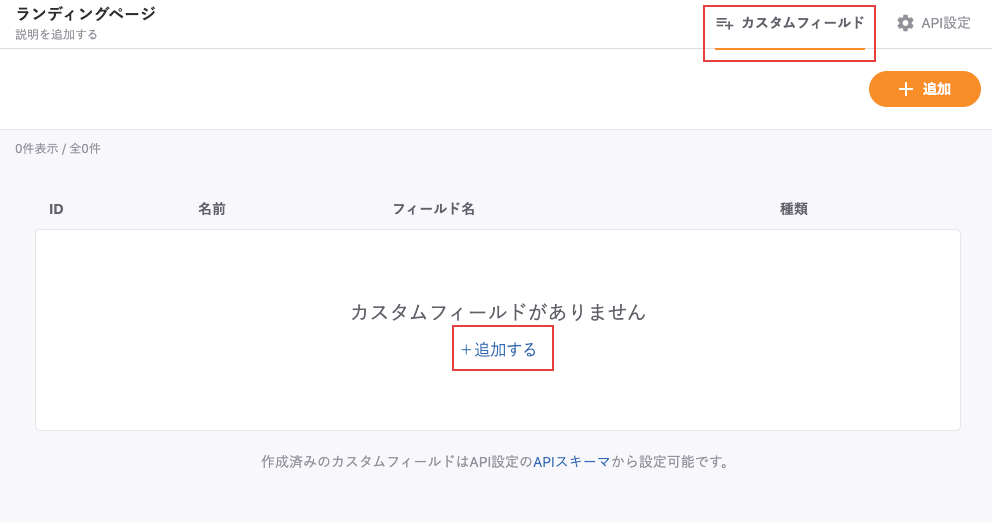992x523 pixels.
Task: Click the API settings gear icon
Action: [x=905, y=23]
